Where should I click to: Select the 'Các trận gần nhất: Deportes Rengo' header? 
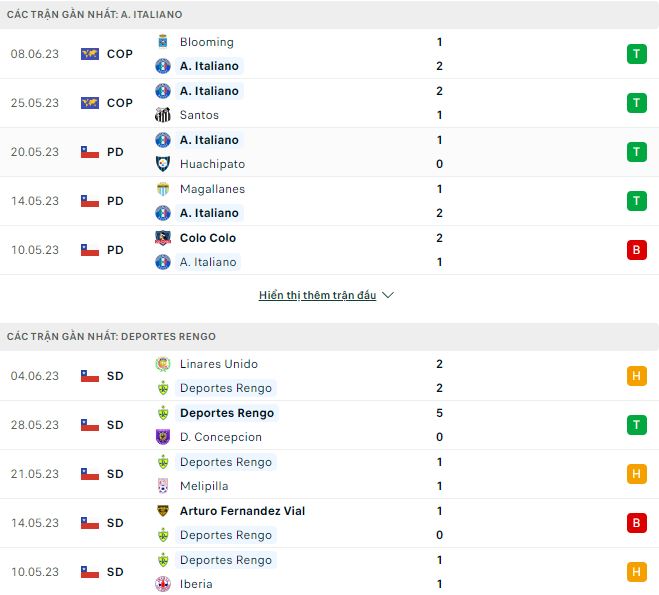tap(111, 336)
